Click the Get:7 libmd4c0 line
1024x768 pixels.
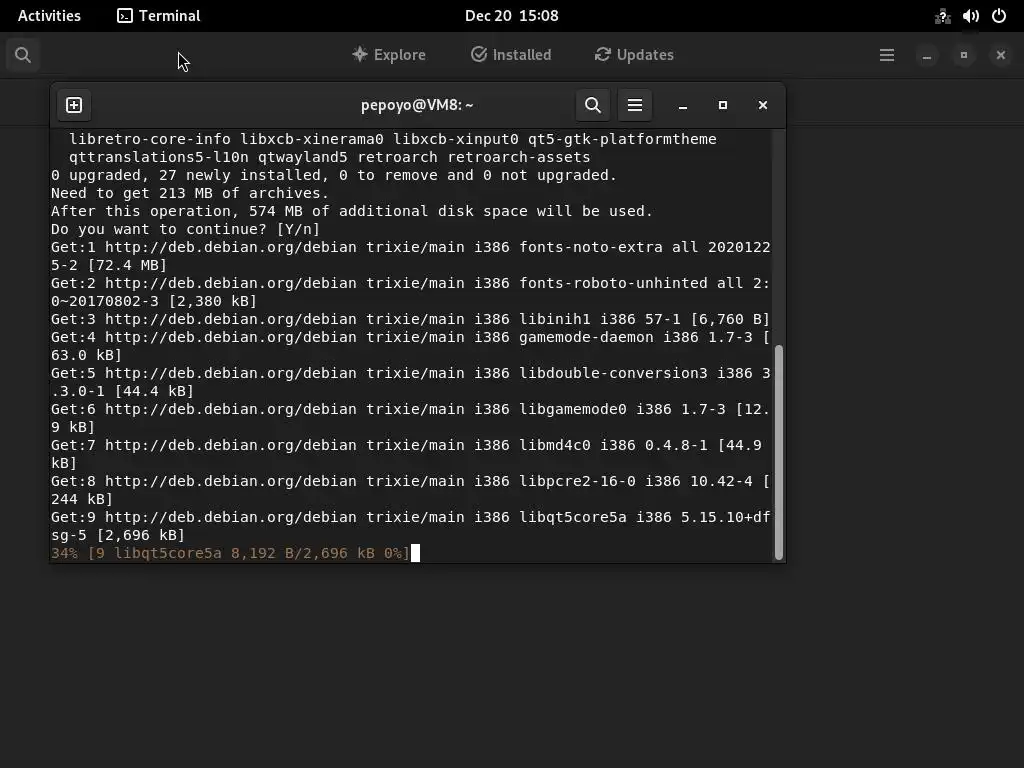pos(406,454)
